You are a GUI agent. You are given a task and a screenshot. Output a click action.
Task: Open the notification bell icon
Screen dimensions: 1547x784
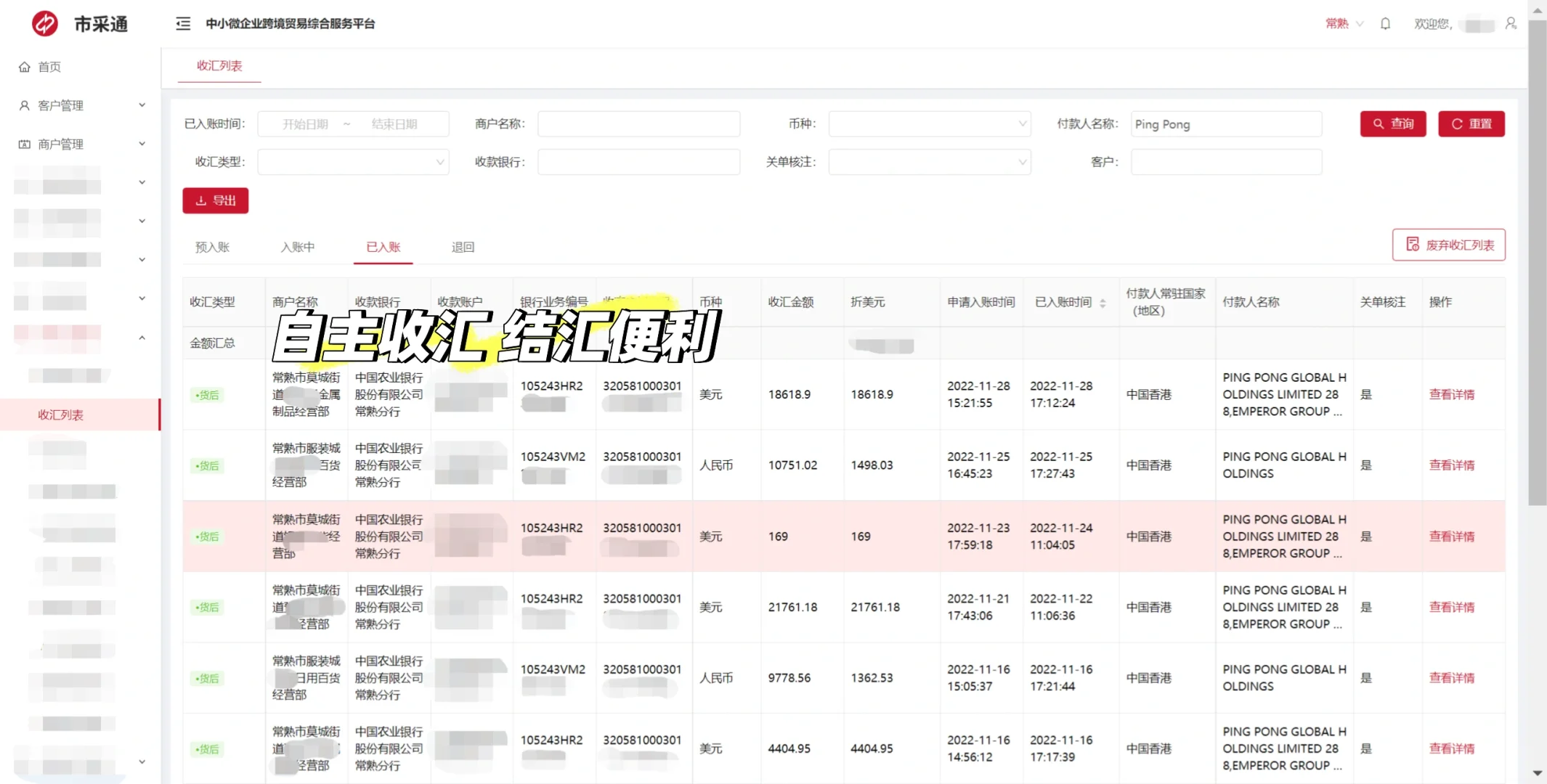click(1385, 23)
